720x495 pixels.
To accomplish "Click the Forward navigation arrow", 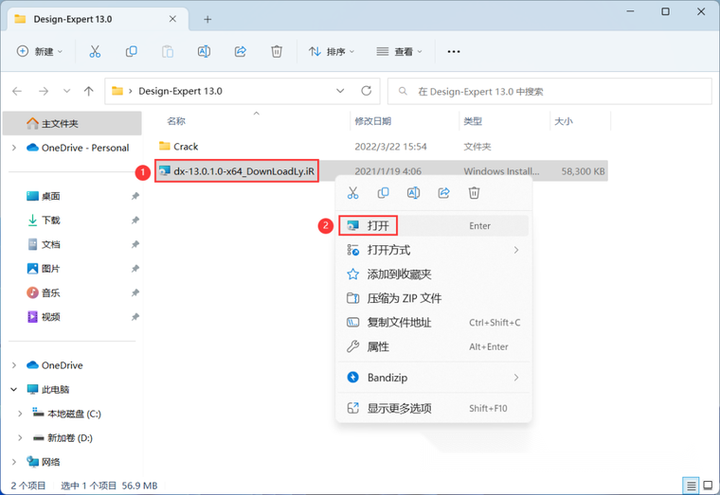I will click(x=44, y=91).
